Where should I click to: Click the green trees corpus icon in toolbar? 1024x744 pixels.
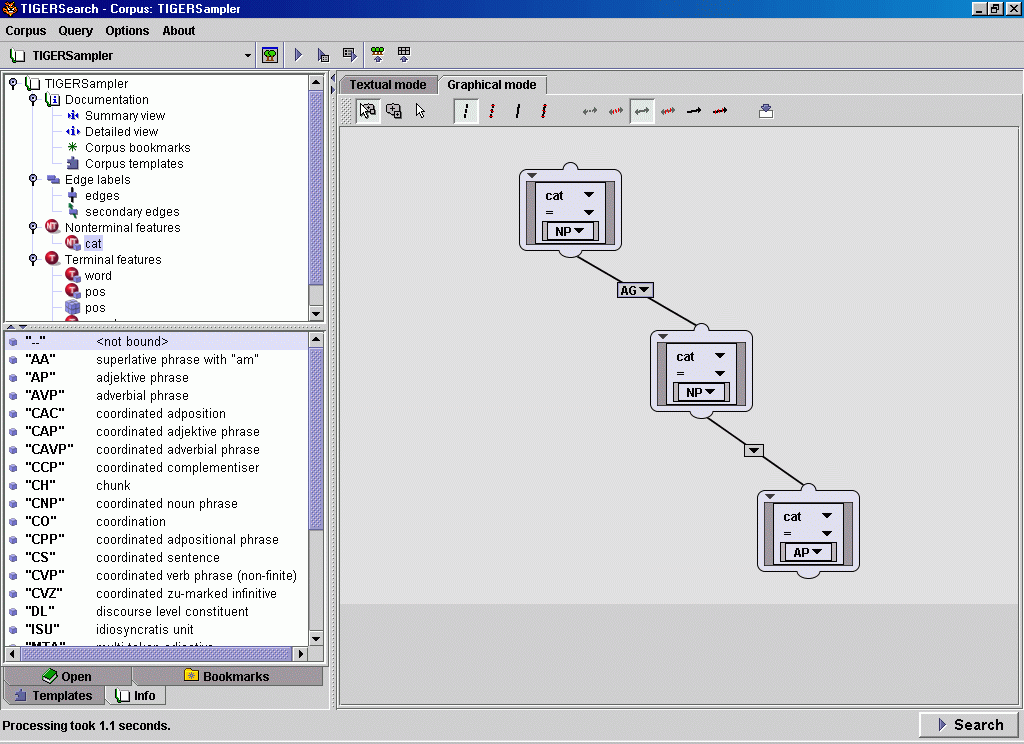click(270, 55)
